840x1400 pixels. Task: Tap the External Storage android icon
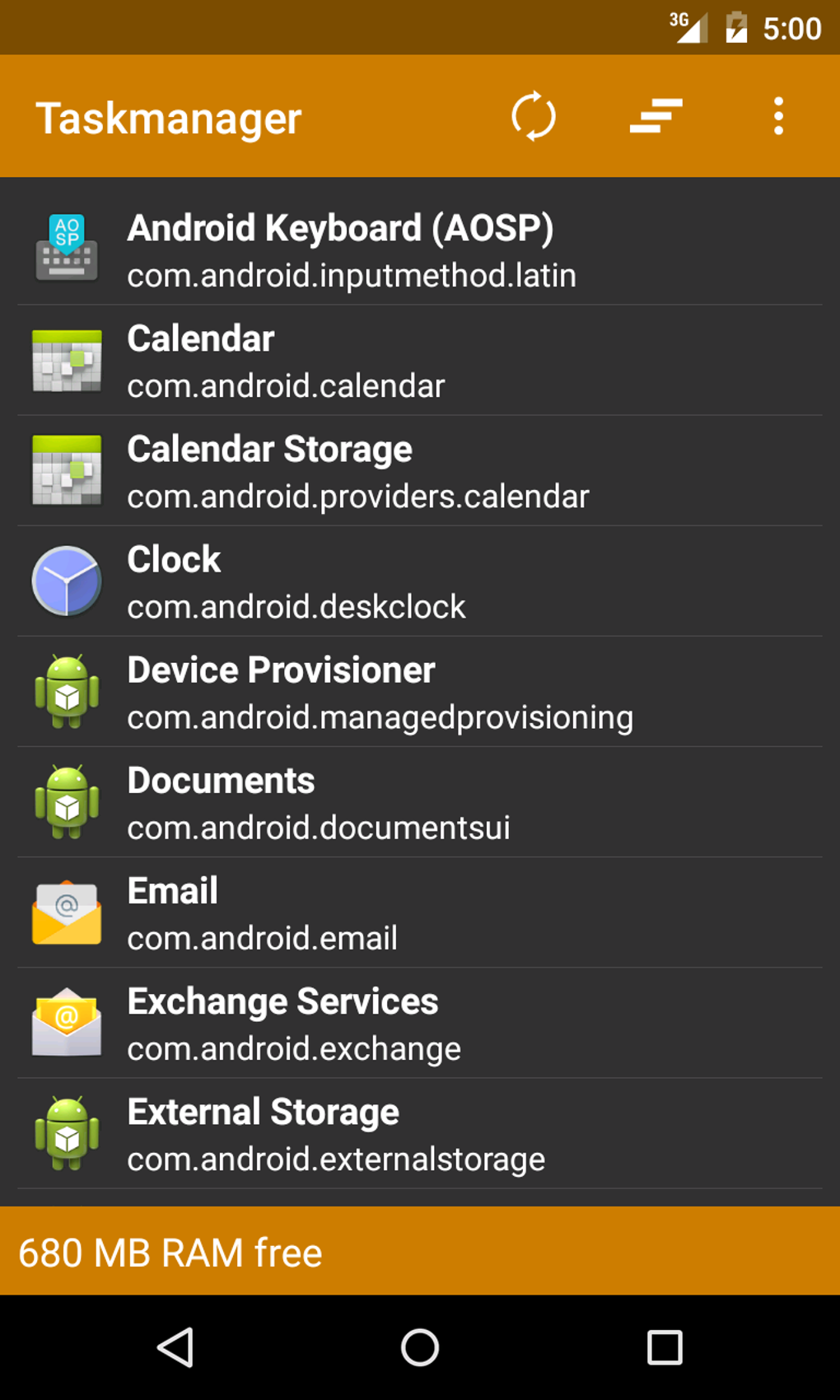(x=67, y=1133)
